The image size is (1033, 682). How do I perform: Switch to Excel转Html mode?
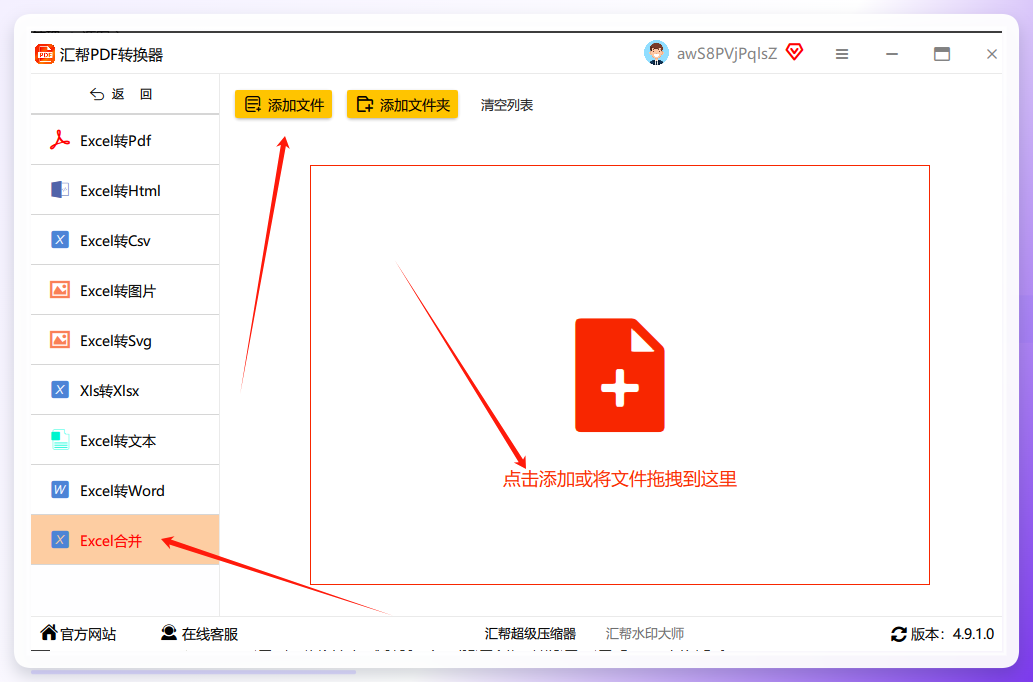[125, 190]
